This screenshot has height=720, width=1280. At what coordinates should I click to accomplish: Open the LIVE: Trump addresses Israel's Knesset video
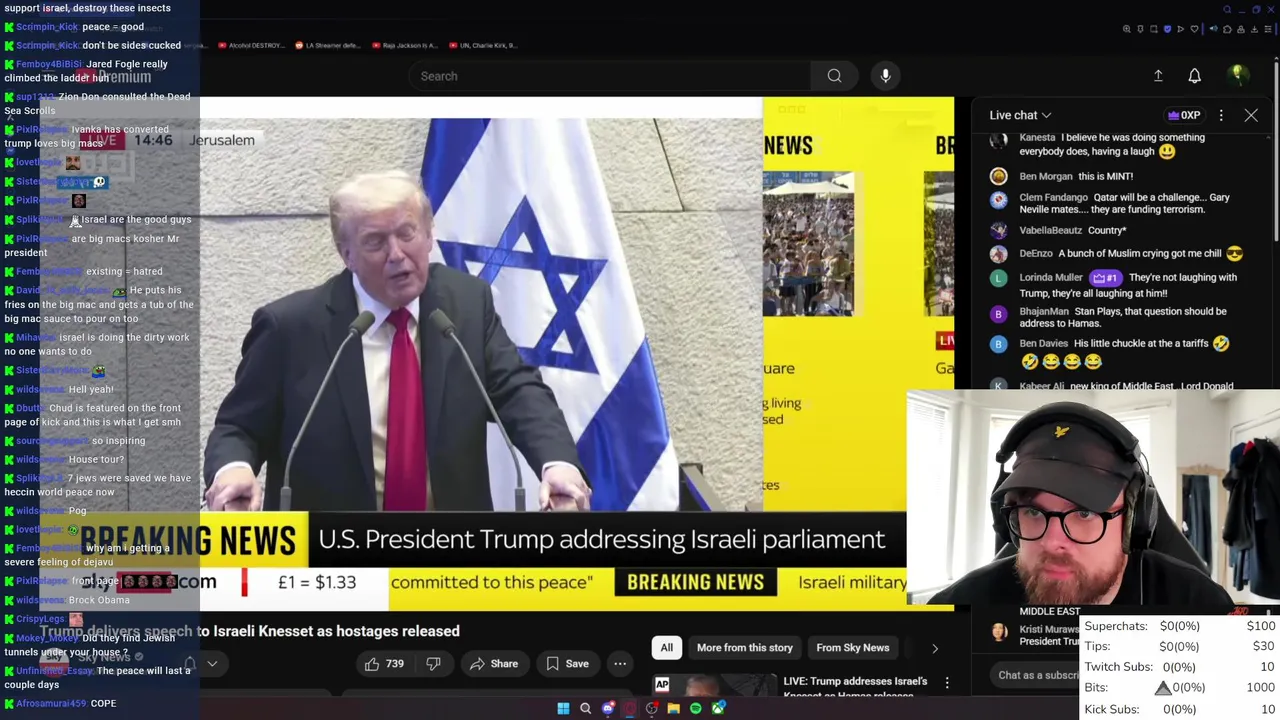pyautogui.click(x=855, y=686)
